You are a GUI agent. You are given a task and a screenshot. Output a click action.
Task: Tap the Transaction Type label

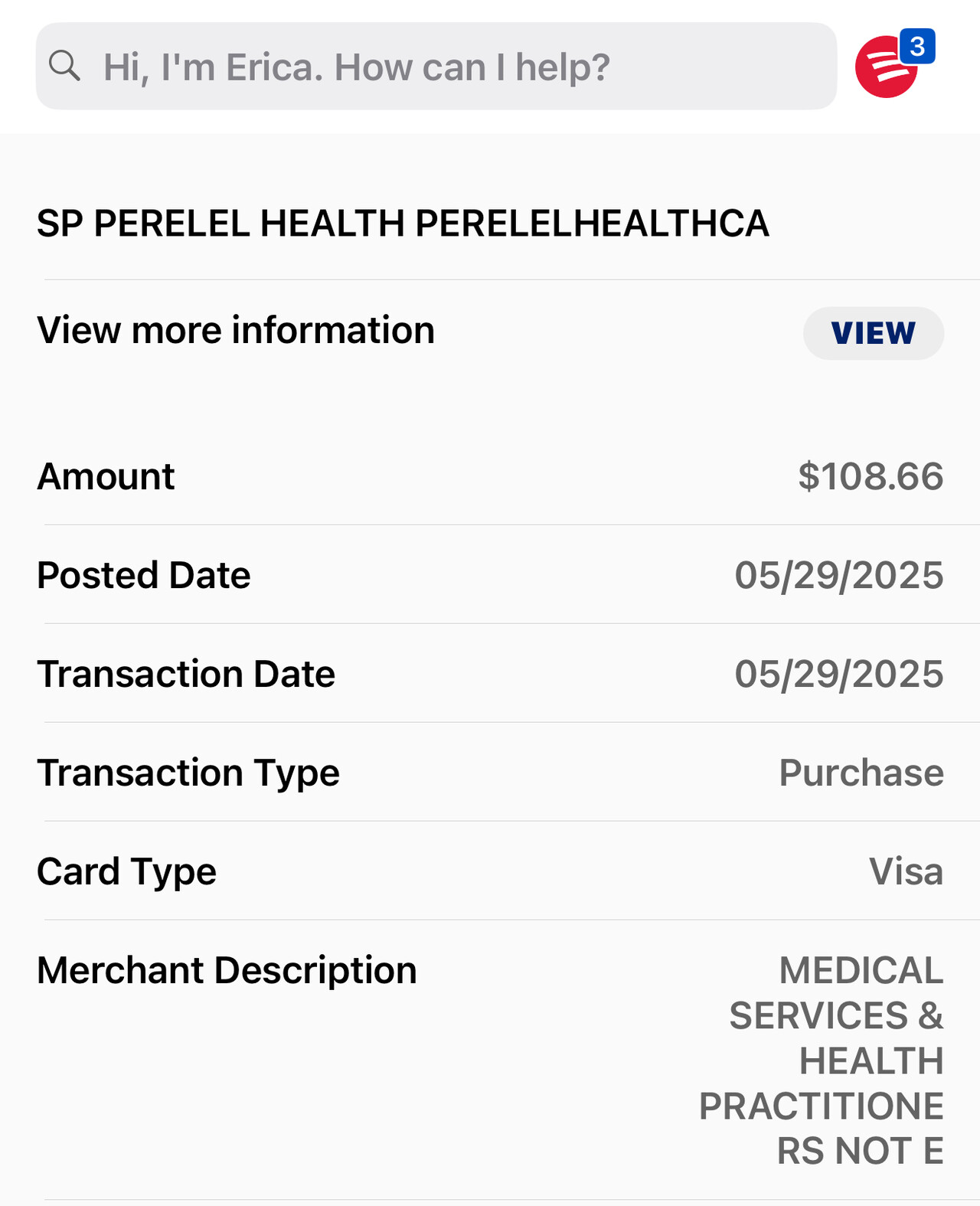tap(188, 773)
